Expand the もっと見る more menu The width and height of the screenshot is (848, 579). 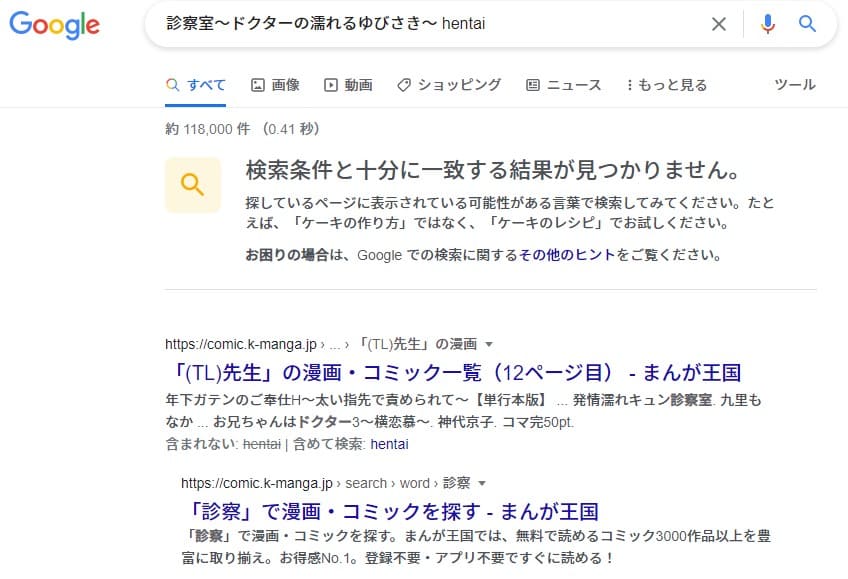coord(666,85)
